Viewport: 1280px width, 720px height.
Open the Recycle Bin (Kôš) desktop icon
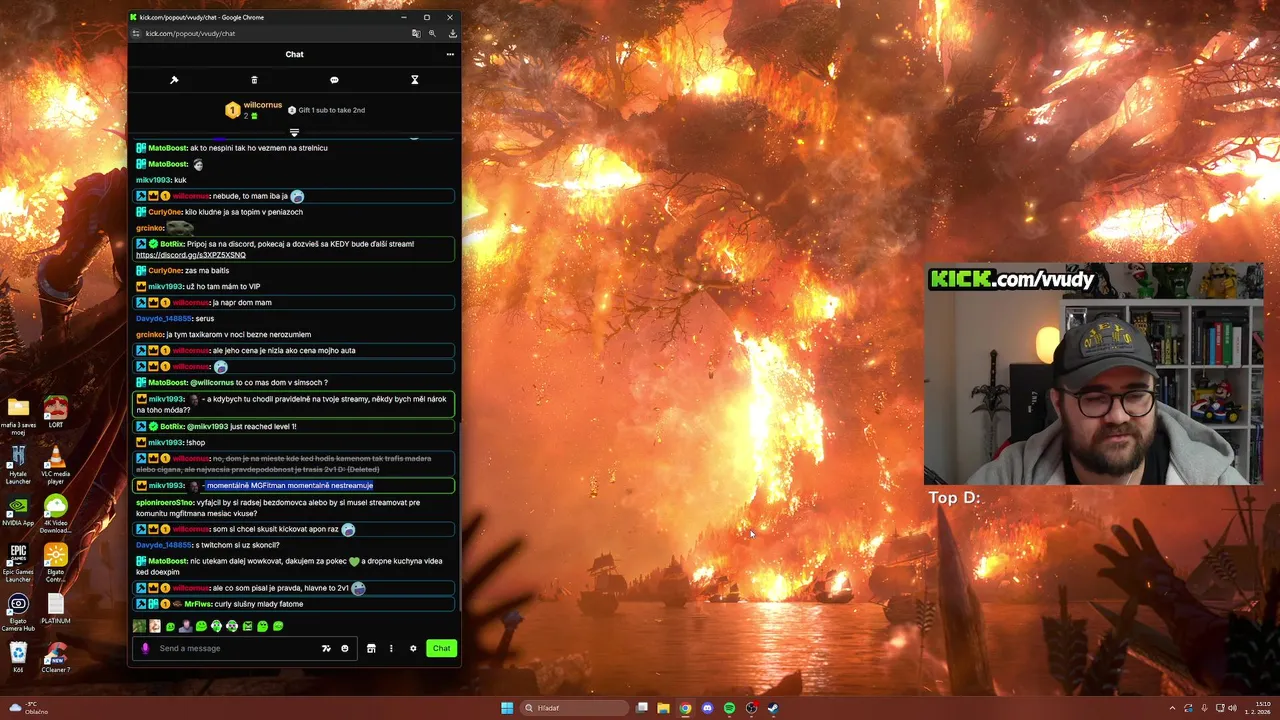pyautogui.click(x=18, y=658)
